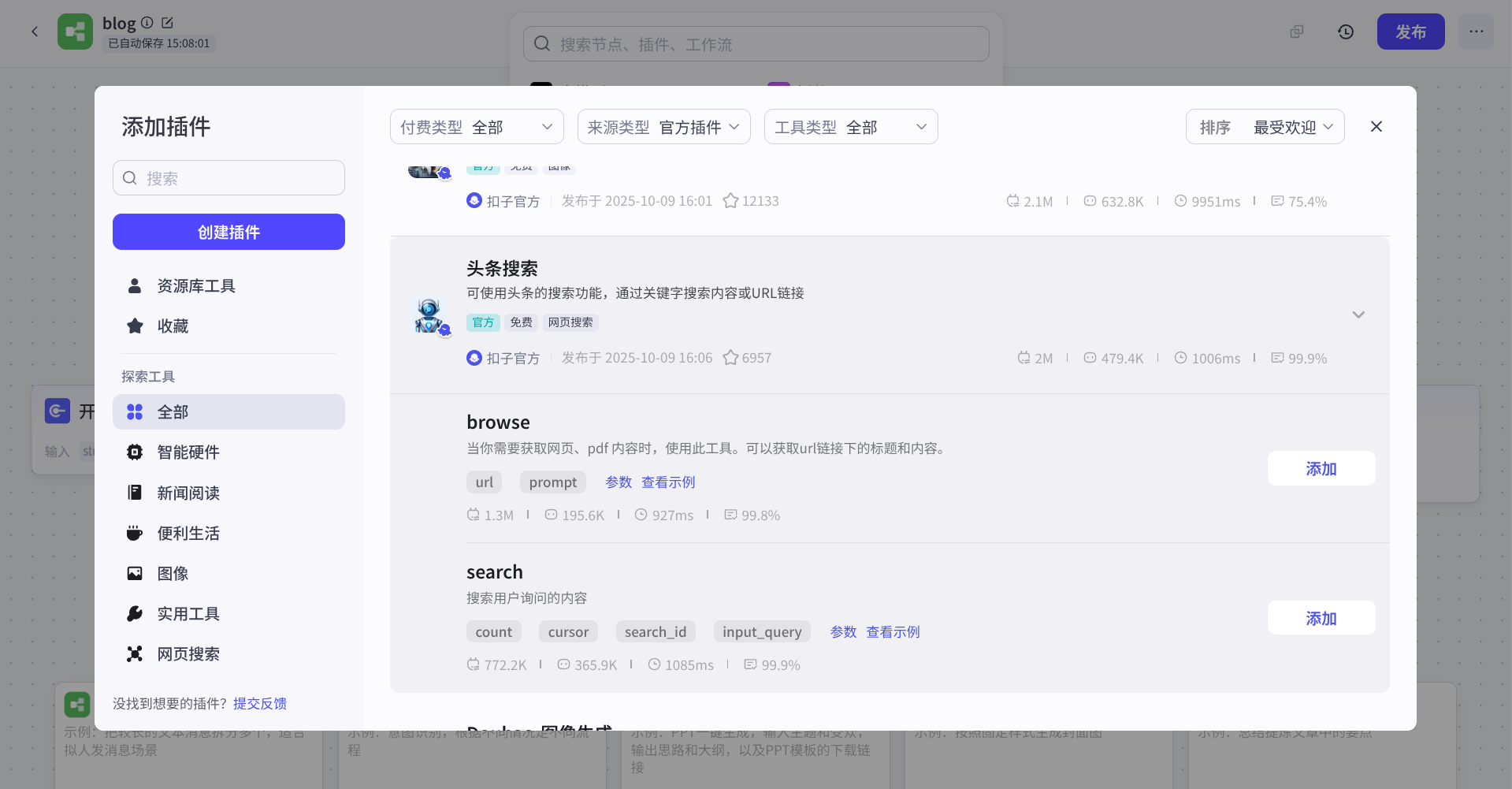This screenshot has width=1512, height=789.
Task: Click the 搜索节点、插件、工作流 search field
Action: [756, 44]
